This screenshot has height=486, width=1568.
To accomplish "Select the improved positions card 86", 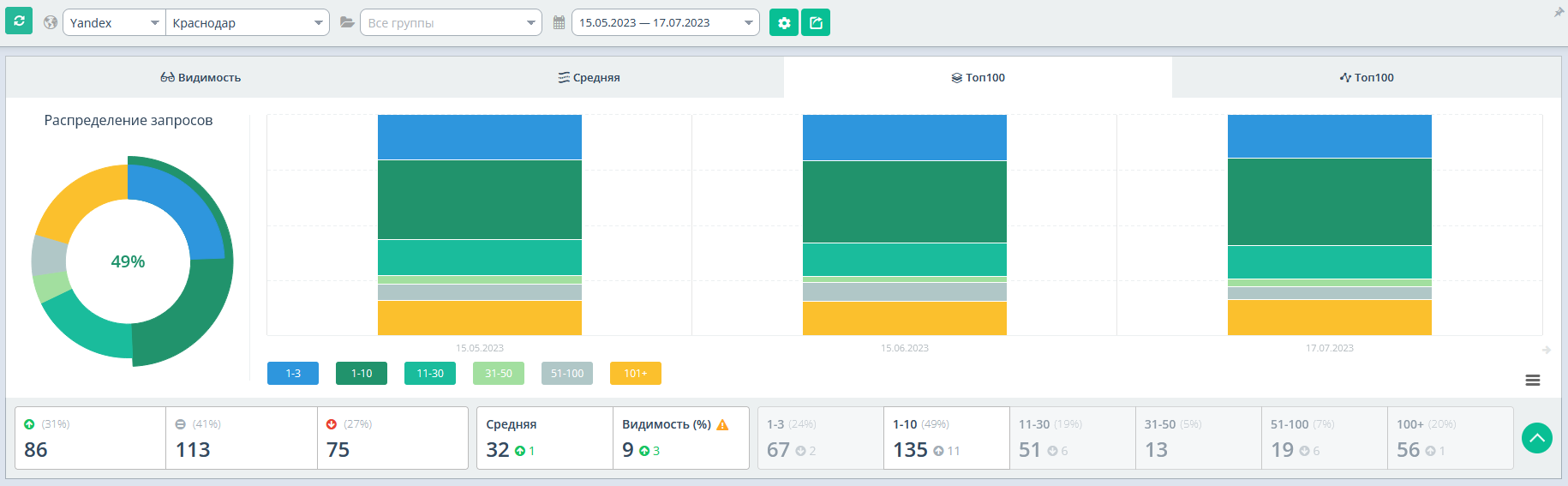I will (x=90, y=438).
